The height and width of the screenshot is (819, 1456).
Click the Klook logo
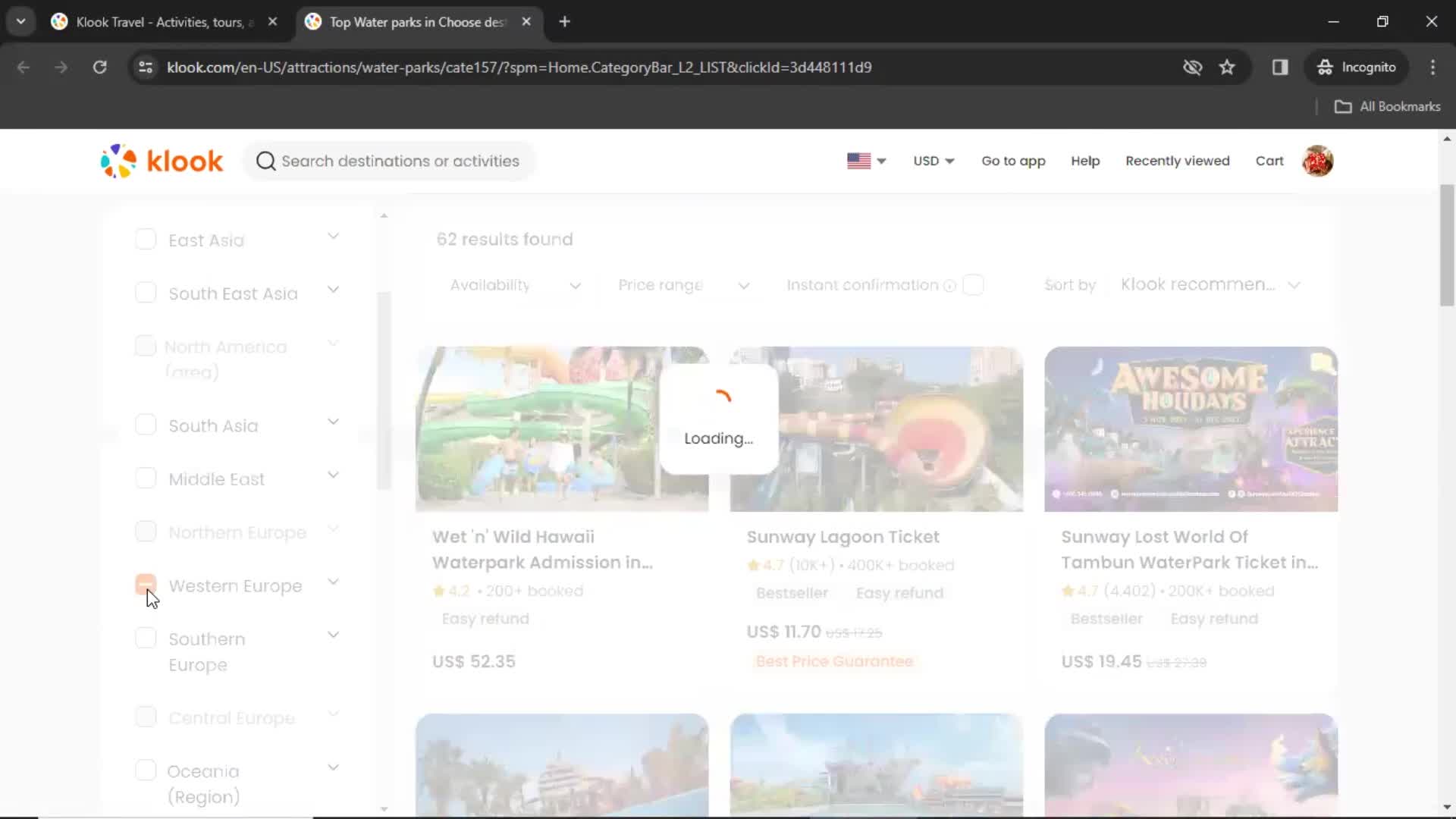pyautogui.click(x=162, y=161)
